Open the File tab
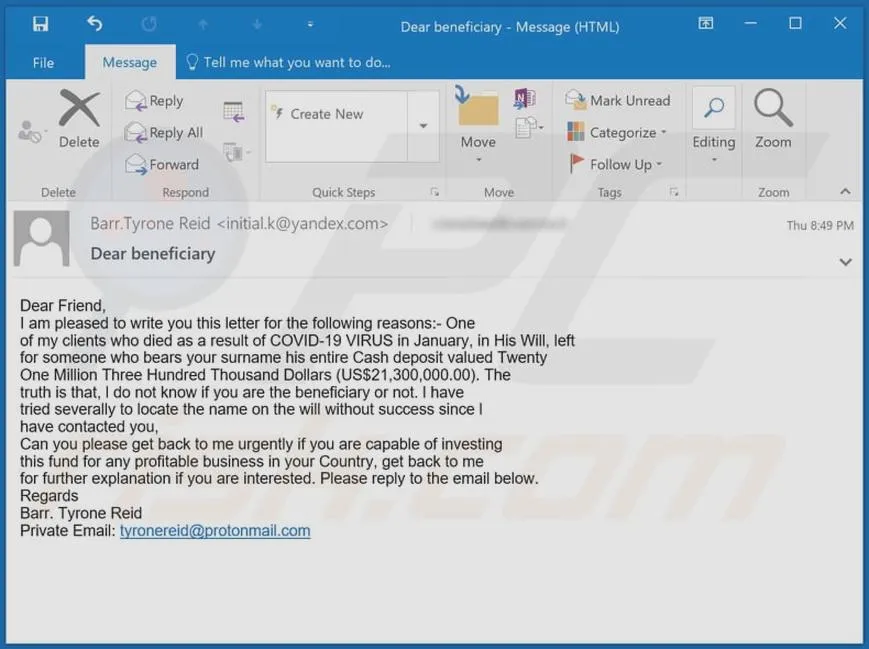The image size is (869, 649). click(x=43, y=63)
